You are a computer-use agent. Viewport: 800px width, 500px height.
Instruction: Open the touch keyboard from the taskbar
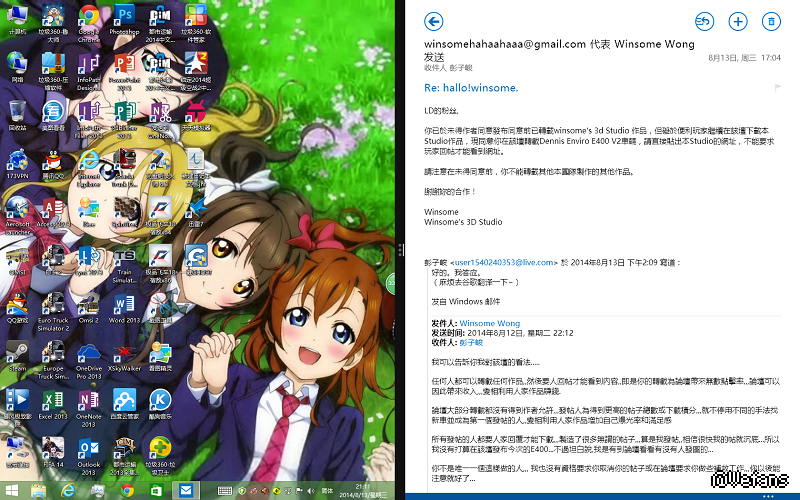tap(224, 491)
